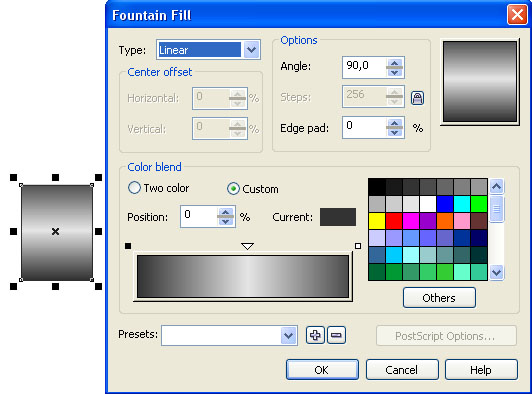This screenshot has height=394, width=532.
Task: Select the white end-color square marker
Action: pos(358,246)
